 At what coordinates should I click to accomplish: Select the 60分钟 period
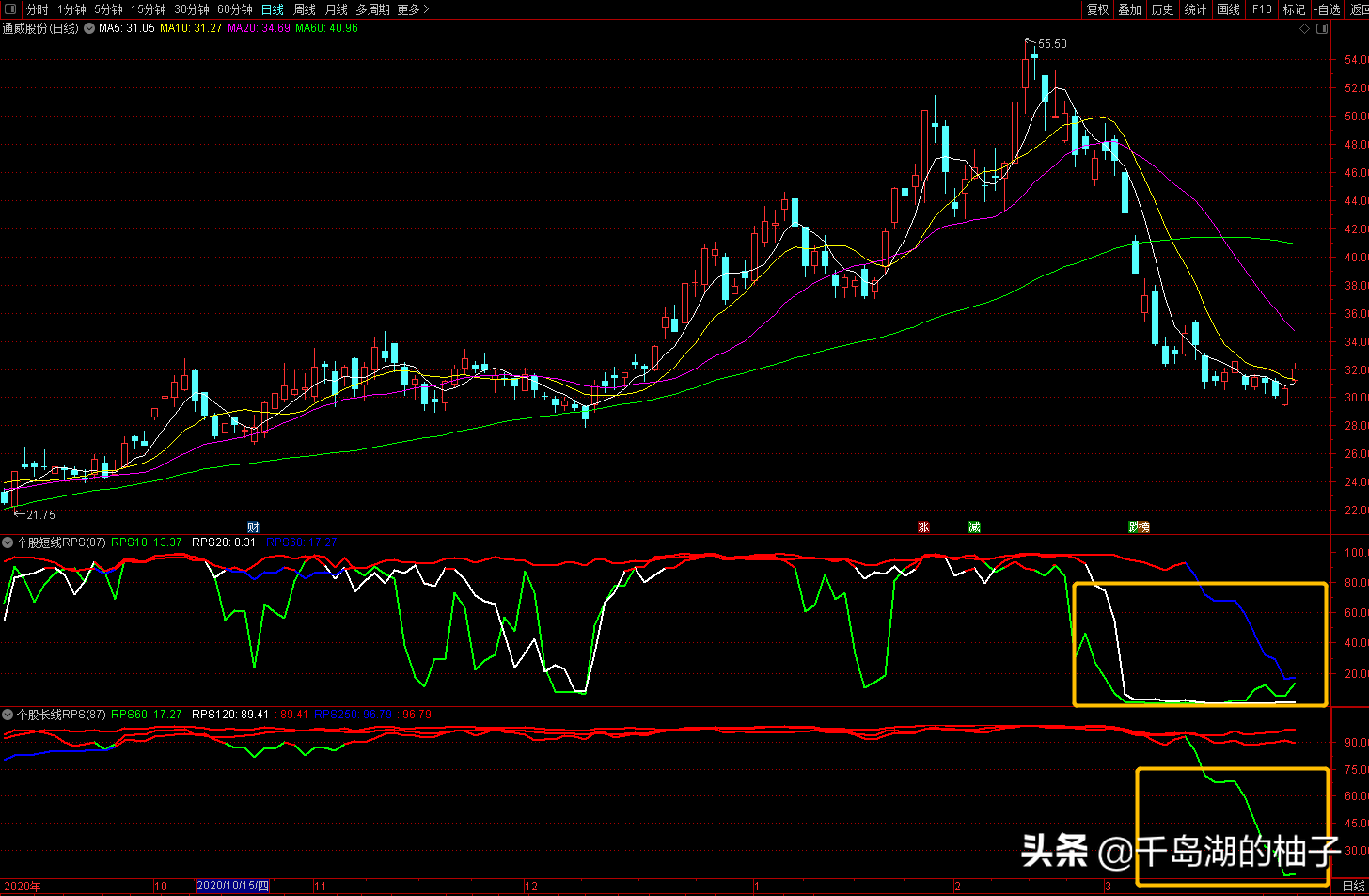(x=235, y=9)
